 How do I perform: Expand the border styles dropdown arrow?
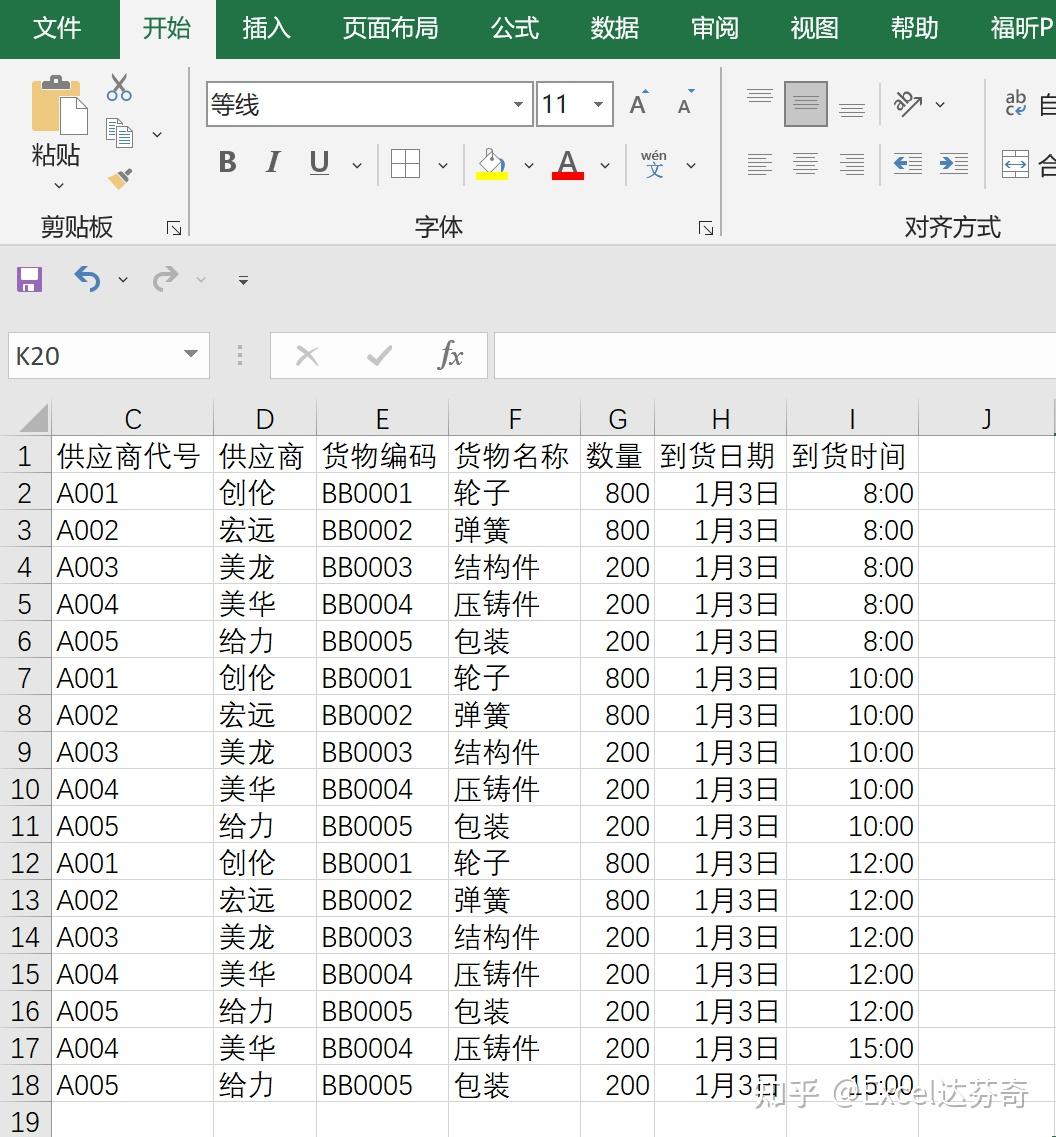(x=443, y=164)
